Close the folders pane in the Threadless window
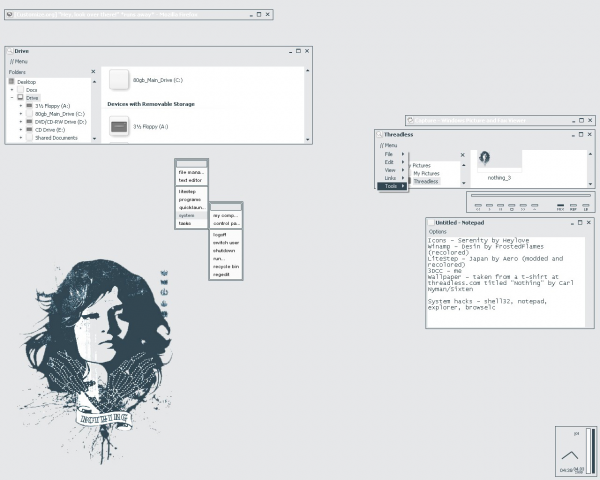600x480 pixels. point(463,155)
